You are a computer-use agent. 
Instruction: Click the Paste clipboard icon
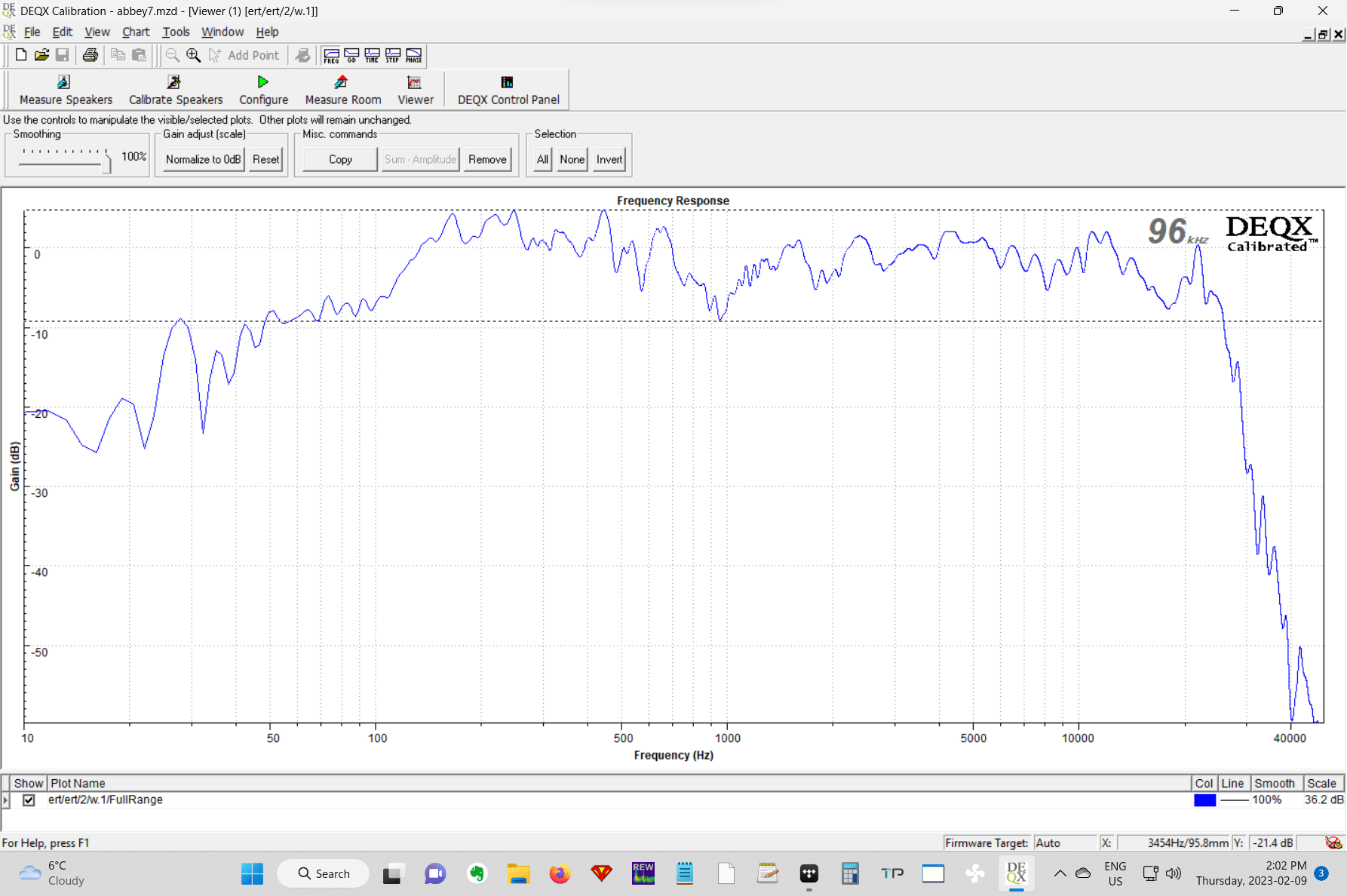pyautogui.click(x=139, y=55)
